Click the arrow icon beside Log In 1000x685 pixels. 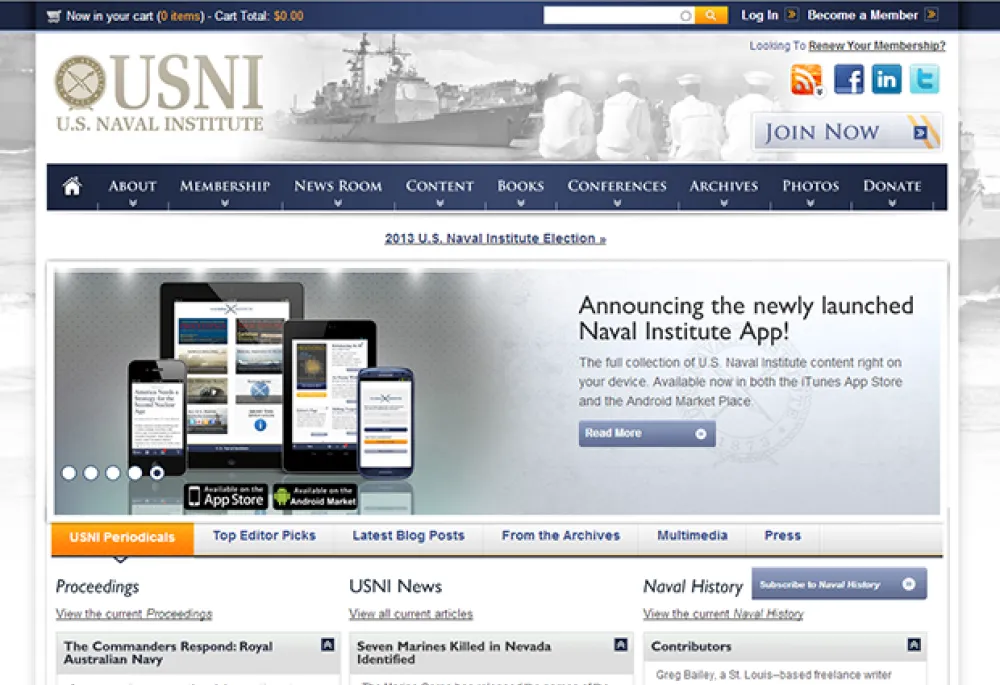791,14
